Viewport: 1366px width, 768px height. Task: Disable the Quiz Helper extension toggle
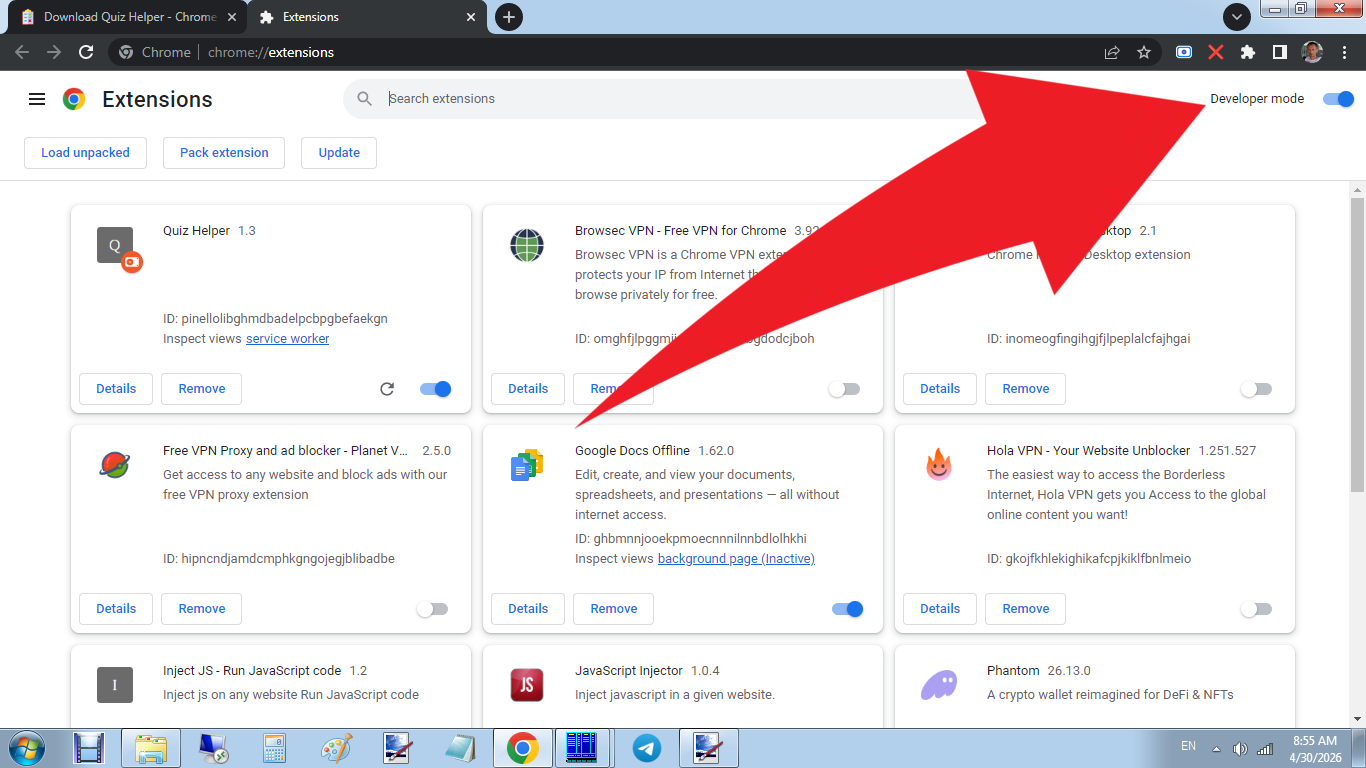pyautogui.click(x=436, y=389)
